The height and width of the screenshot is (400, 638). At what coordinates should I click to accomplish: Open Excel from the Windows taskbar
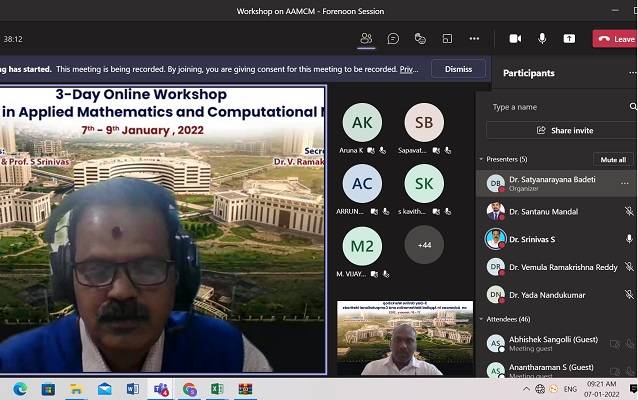[x=217, y=388]
